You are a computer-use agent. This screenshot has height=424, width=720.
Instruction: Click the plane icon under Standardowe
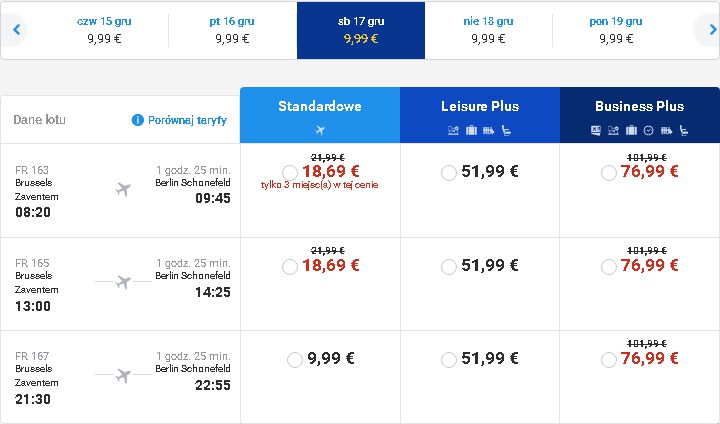(x=320, y=130)
